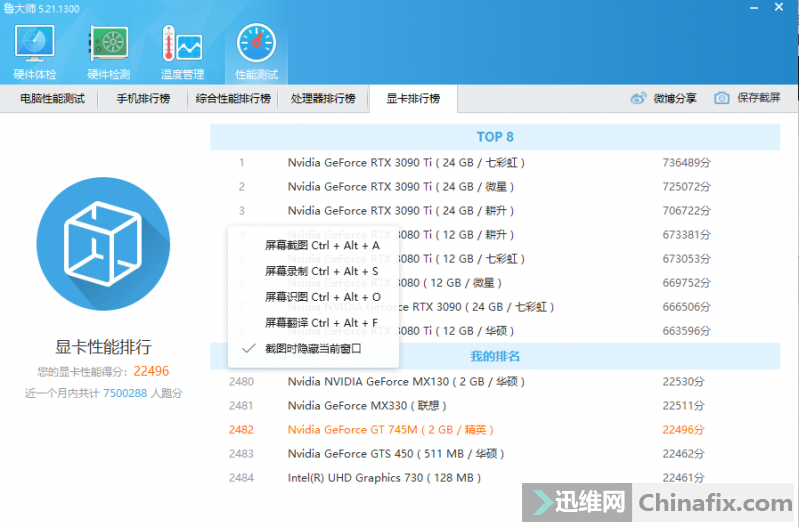Open the 硬件检测 hardware detection section

(x=108, y=50)
